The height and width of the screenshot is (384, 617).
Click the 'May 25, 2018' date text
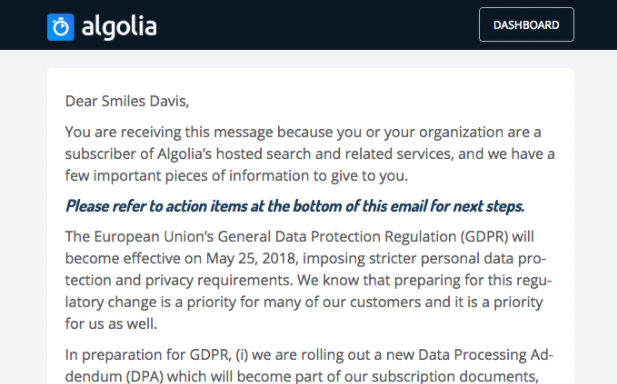[252, 258]
